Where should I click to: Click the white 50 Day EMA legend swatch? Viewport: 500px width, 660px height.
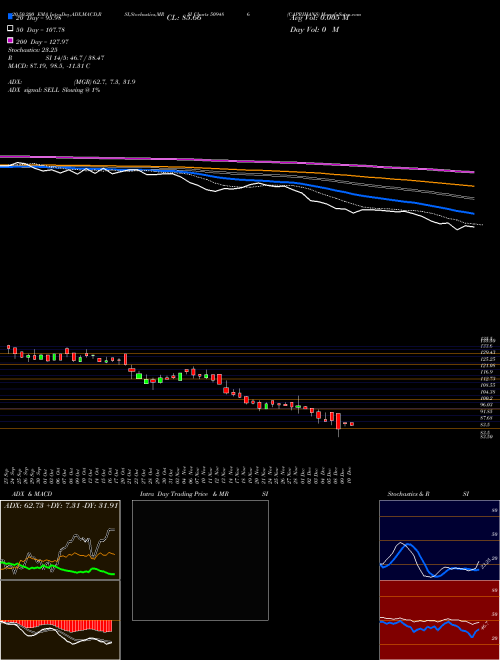10,29
